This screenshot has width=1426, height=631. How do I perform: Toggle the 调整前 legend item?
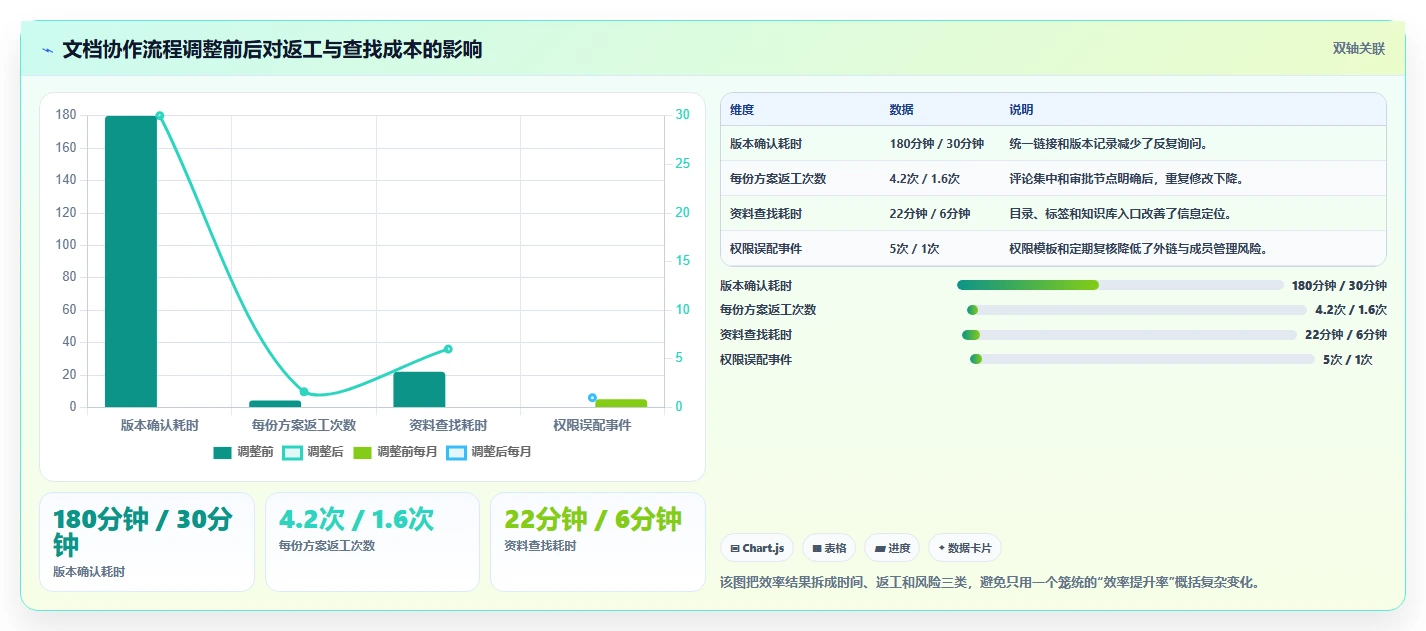[x=243, y=452]
